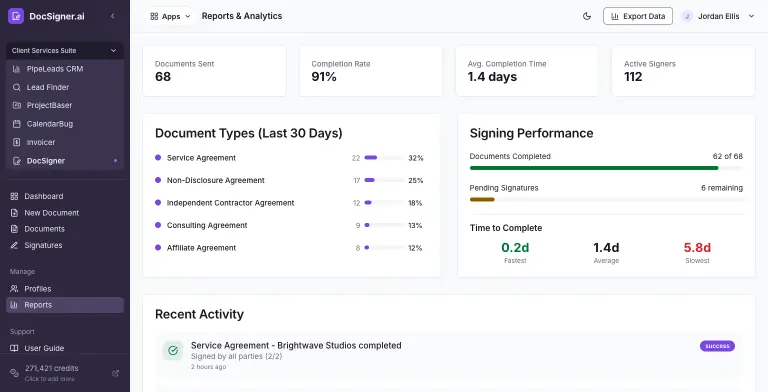Open ProjectBaser app

(65, 105)
